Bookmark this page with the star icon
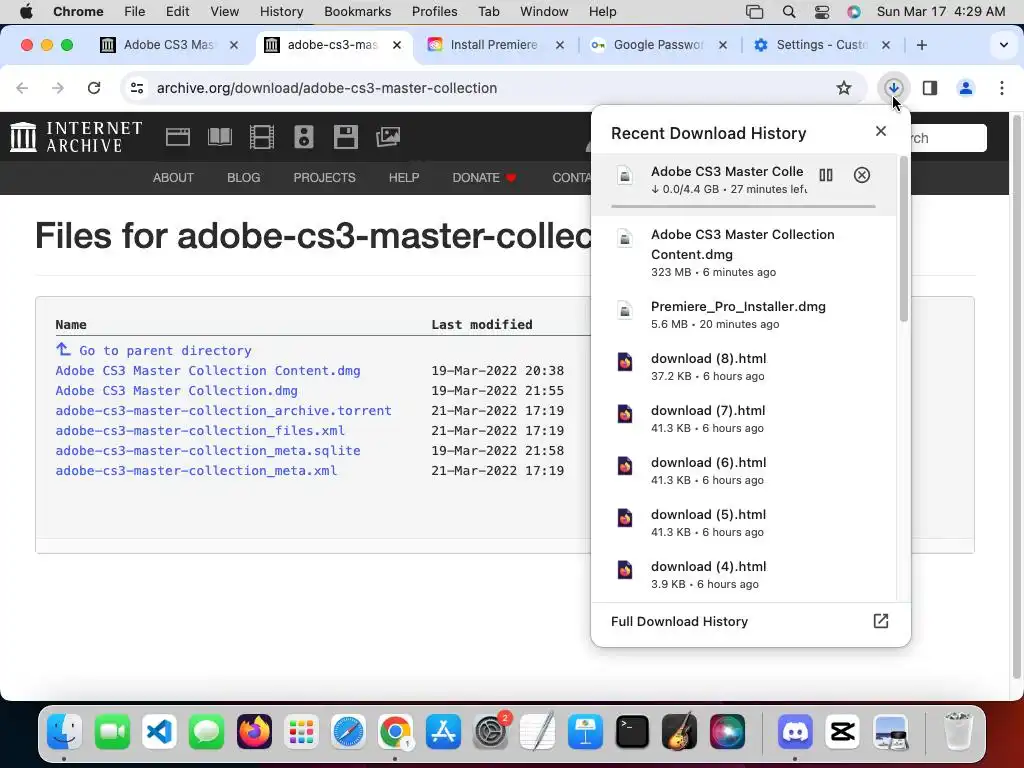 pyautogui.click(x=844, y=88)
